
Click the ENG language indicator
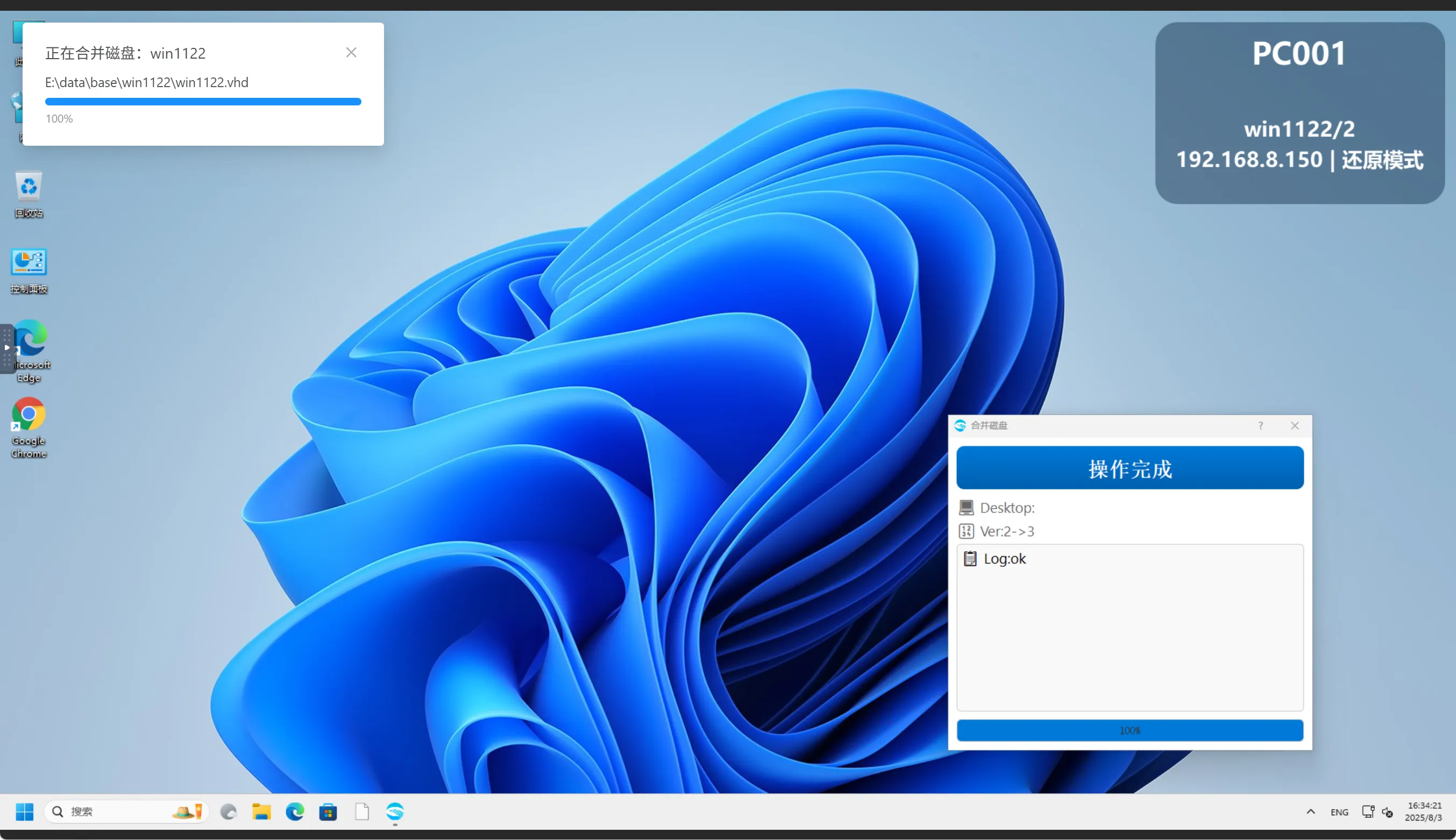[1339, 813]
